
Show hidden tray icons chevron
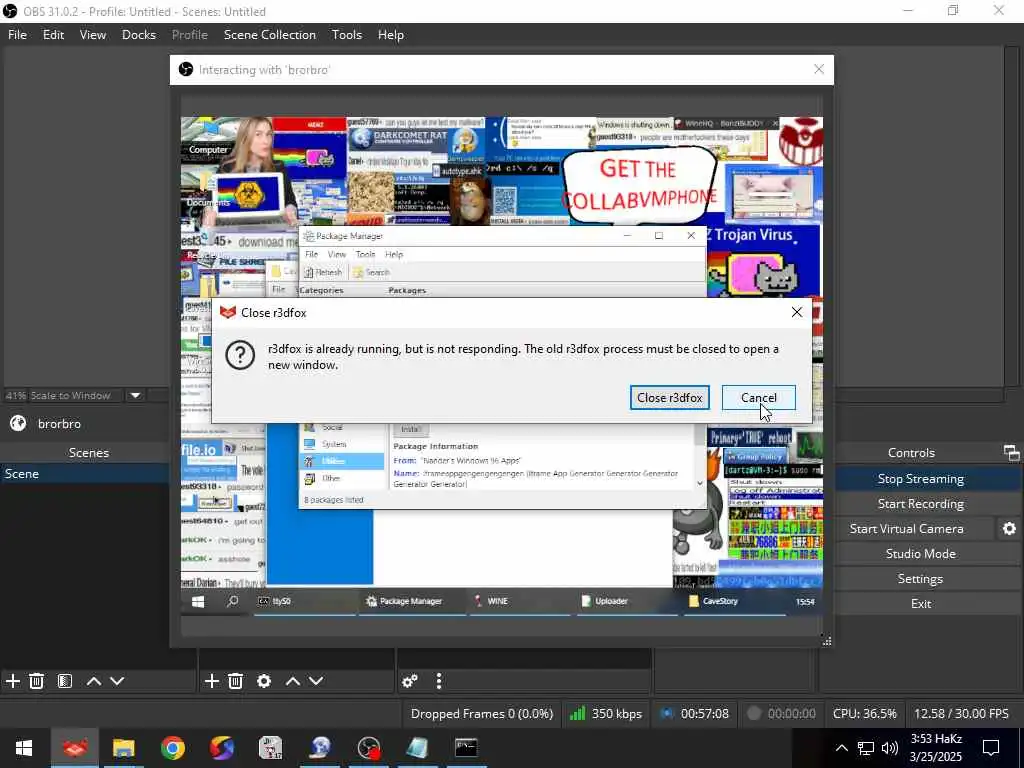point(842,748)
